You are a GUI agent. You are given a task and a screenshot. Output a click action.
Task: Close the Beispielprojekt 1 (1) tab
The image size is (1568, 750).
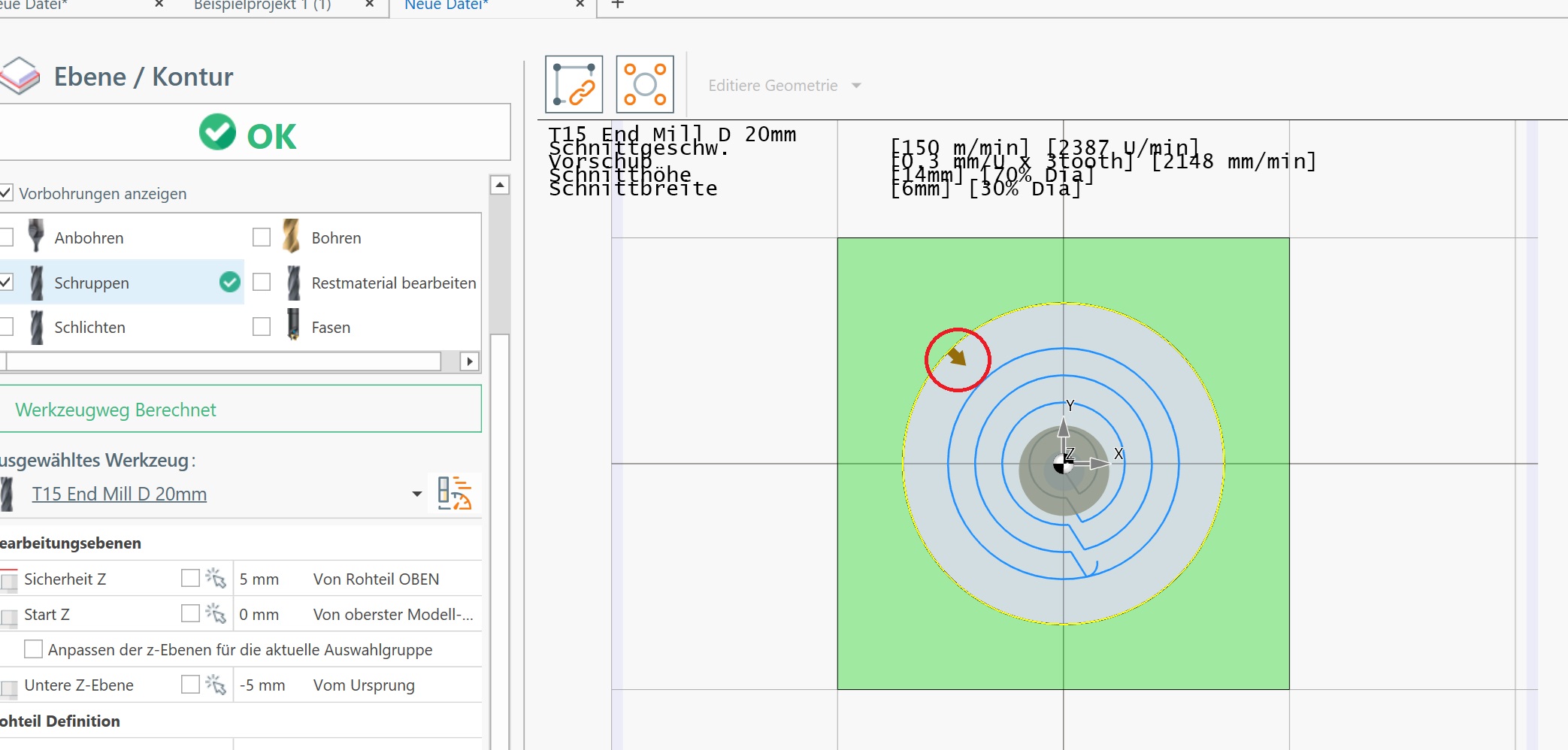(x=370, y=5)
